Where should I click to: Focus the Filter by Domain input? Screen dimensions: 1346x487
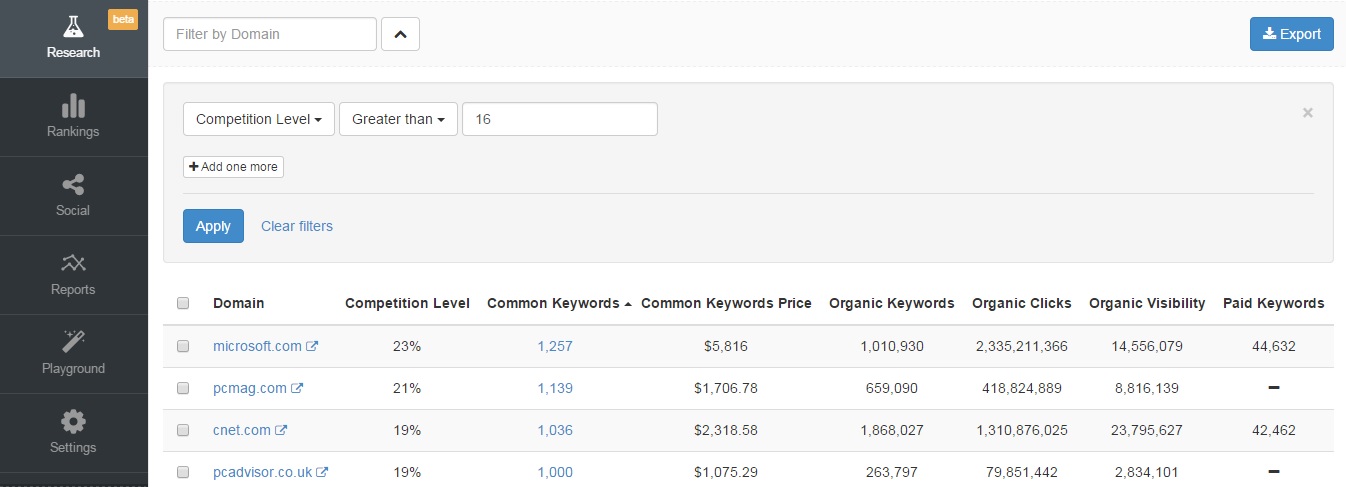(x=270, y=34)
